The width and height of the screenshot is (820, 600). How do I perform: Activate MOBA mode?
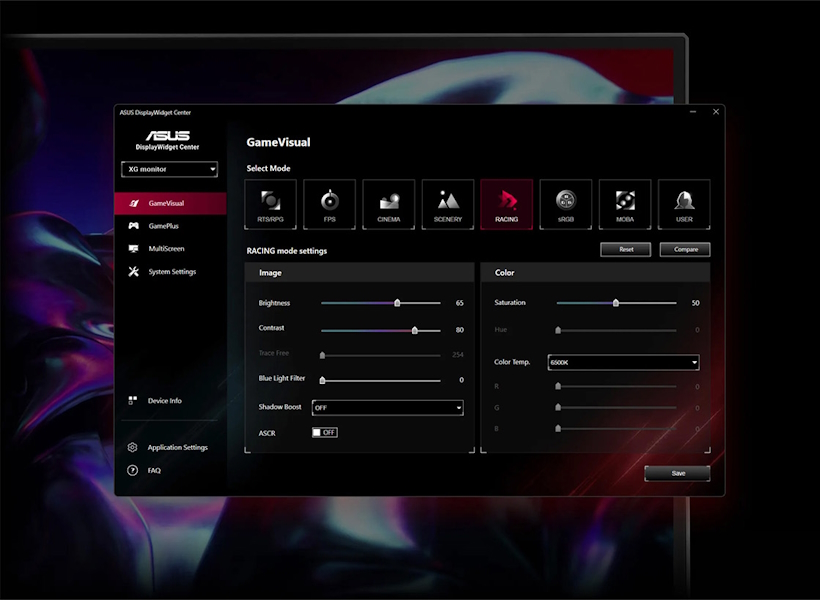624,203
